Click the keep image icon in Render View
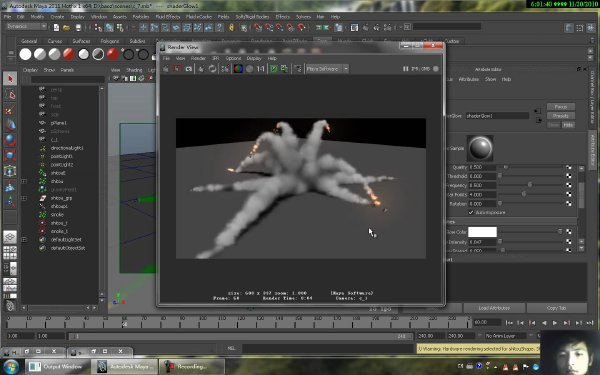Image resolution: width=600 pixels, height=375 pixels. click(x=274, y=69)
